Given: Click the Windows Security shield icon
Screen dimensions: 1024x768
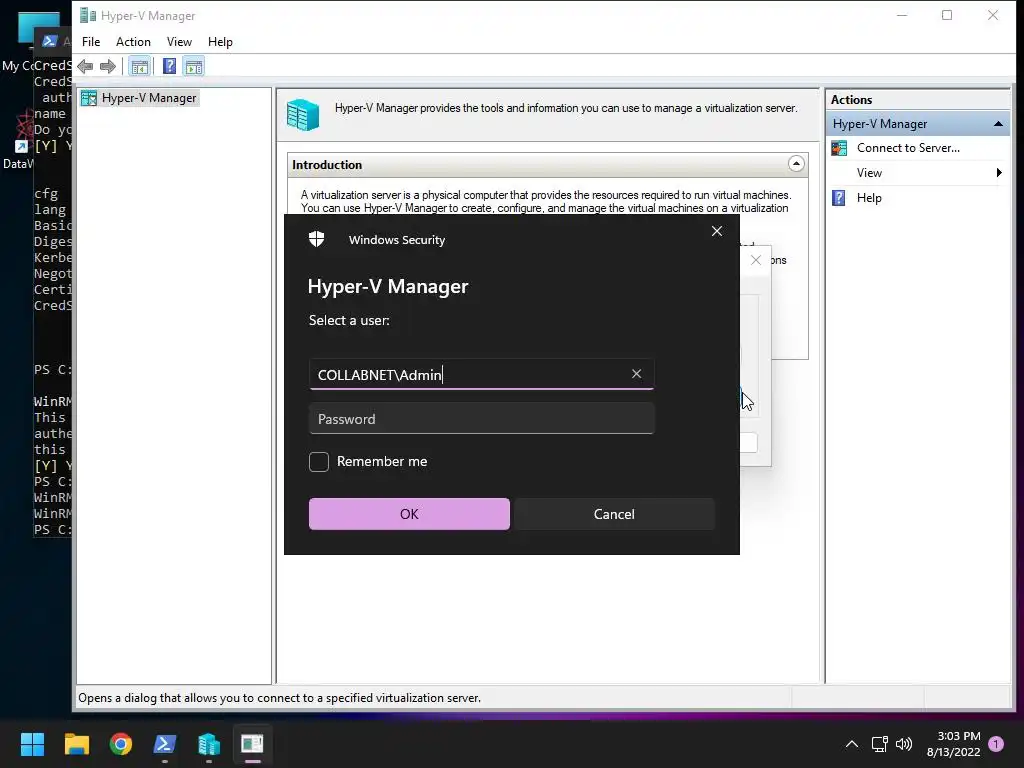Looking at the screenshot, I should pyautogui.click(x=317, y=239).
